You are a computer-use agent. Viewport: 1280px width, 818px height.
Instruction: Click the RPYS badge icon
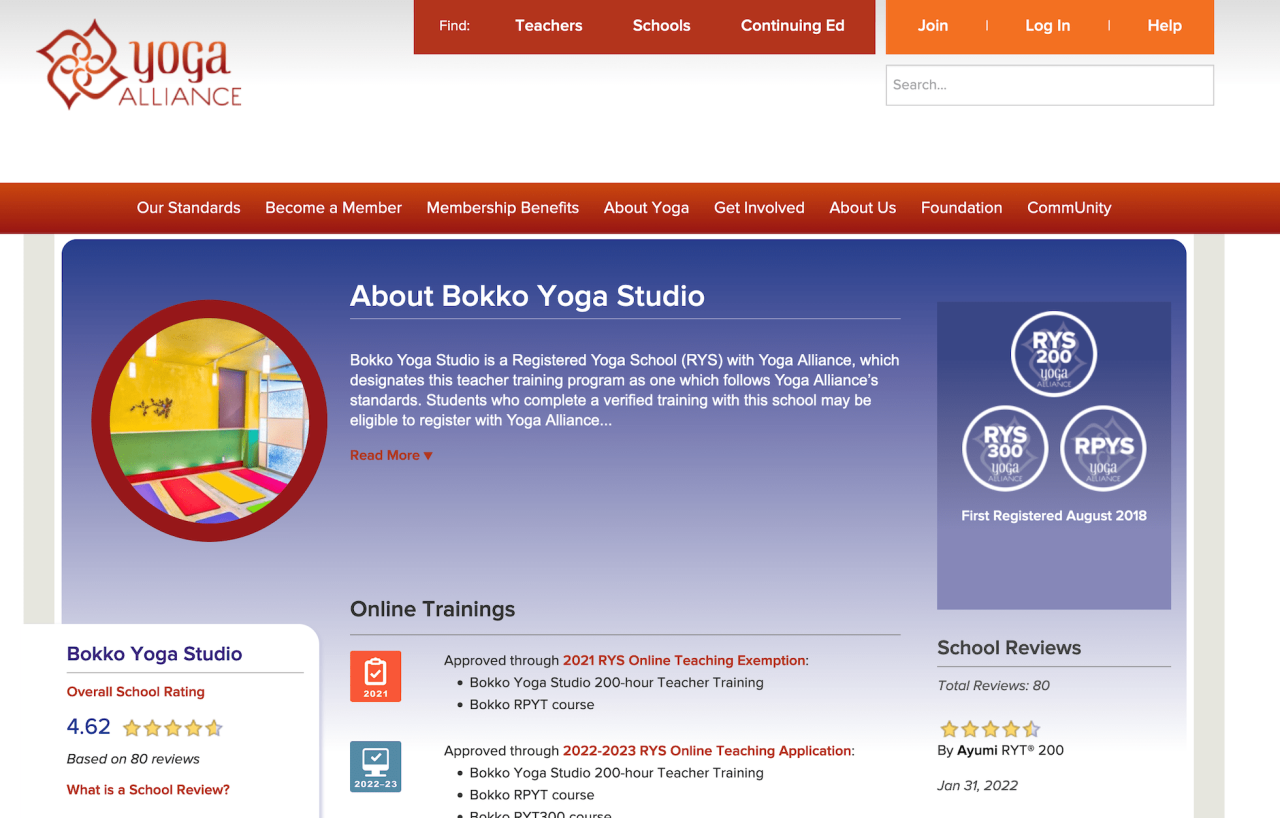click(x=1103, y=449)
